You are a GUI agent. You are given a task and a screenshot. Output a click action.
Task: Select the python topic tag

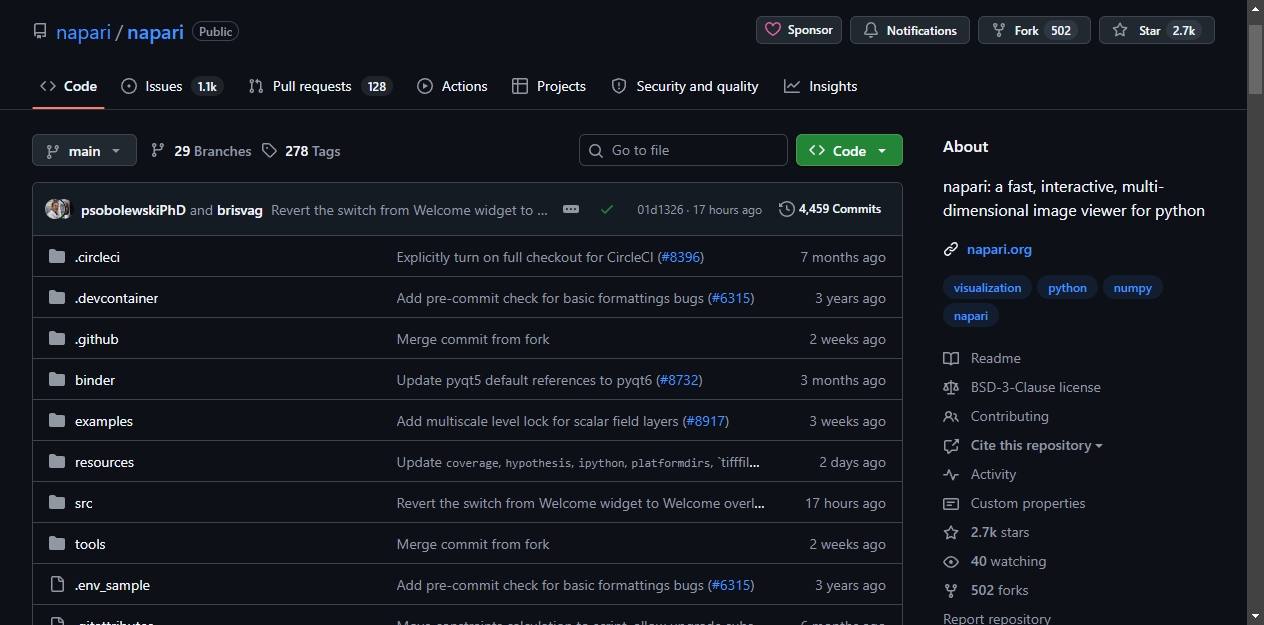tap(1067, 288)
